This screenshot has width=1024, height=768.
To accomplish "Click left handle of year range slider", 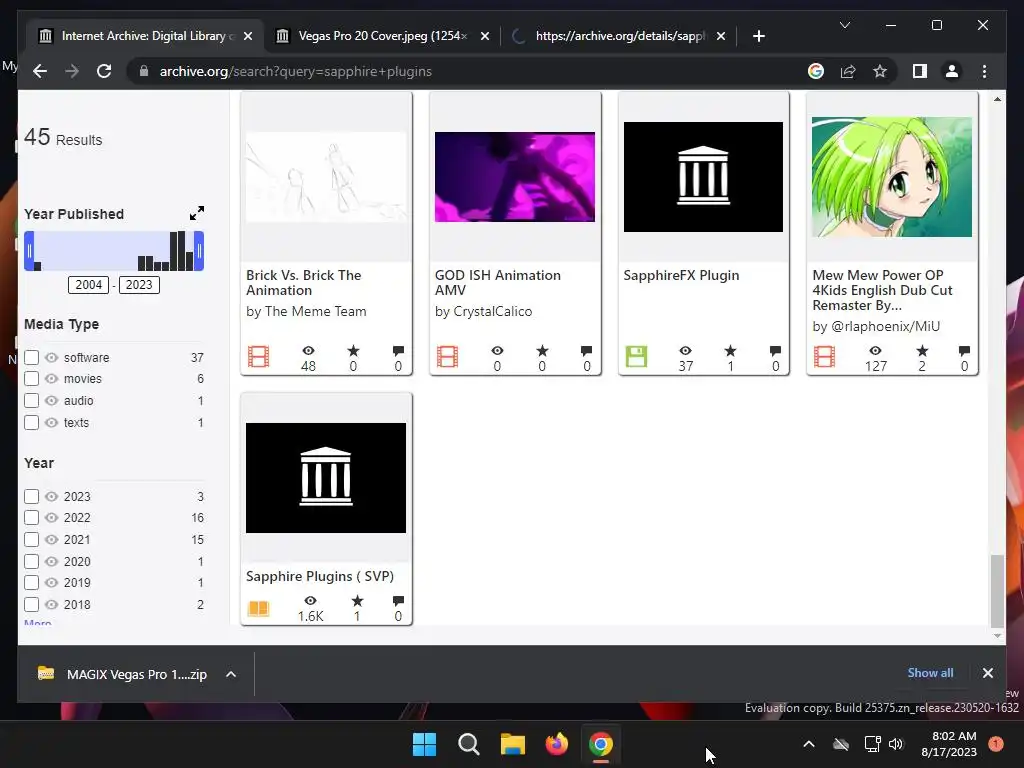I will [29, 251].
